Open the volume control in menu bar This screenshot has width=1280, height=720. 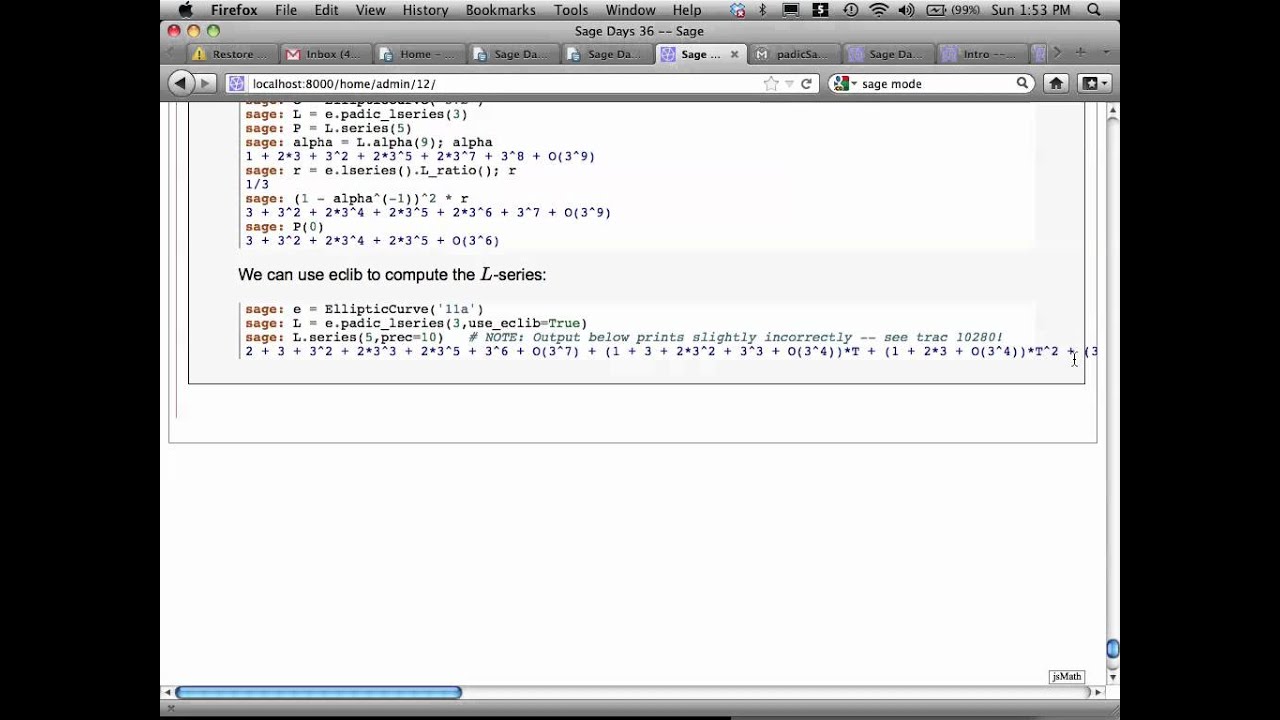(x=907, y=10)
